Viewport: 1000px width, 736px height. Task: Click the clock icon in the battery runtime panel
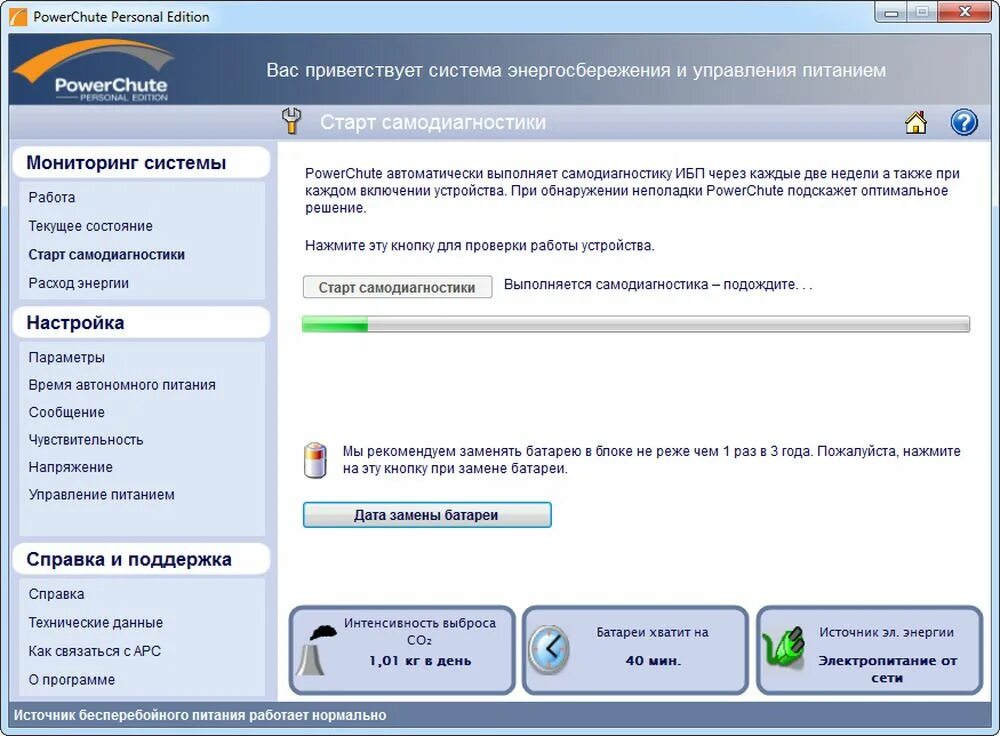tap(548, 650)
